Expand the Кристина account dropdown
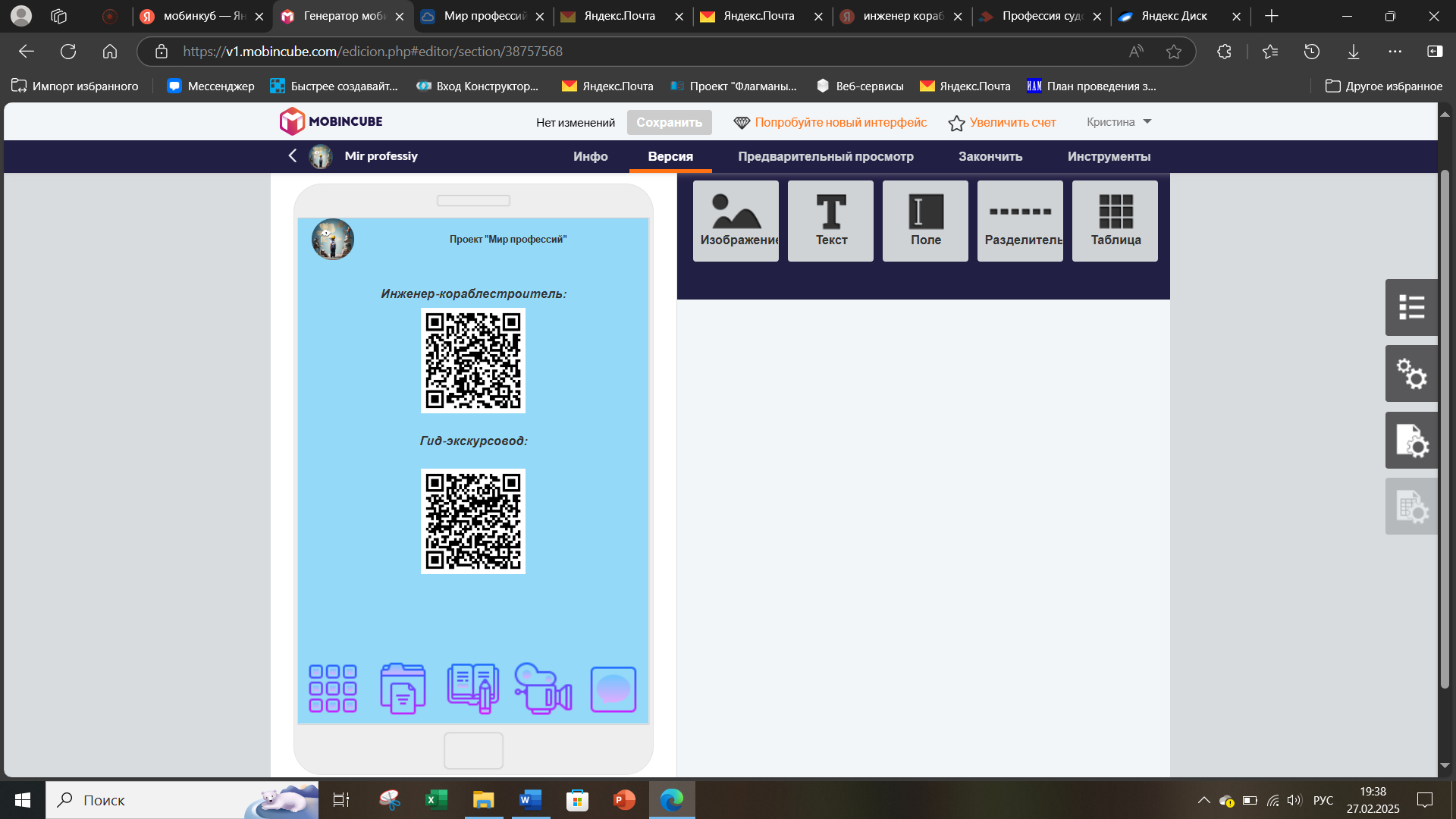 (1119, 122)
